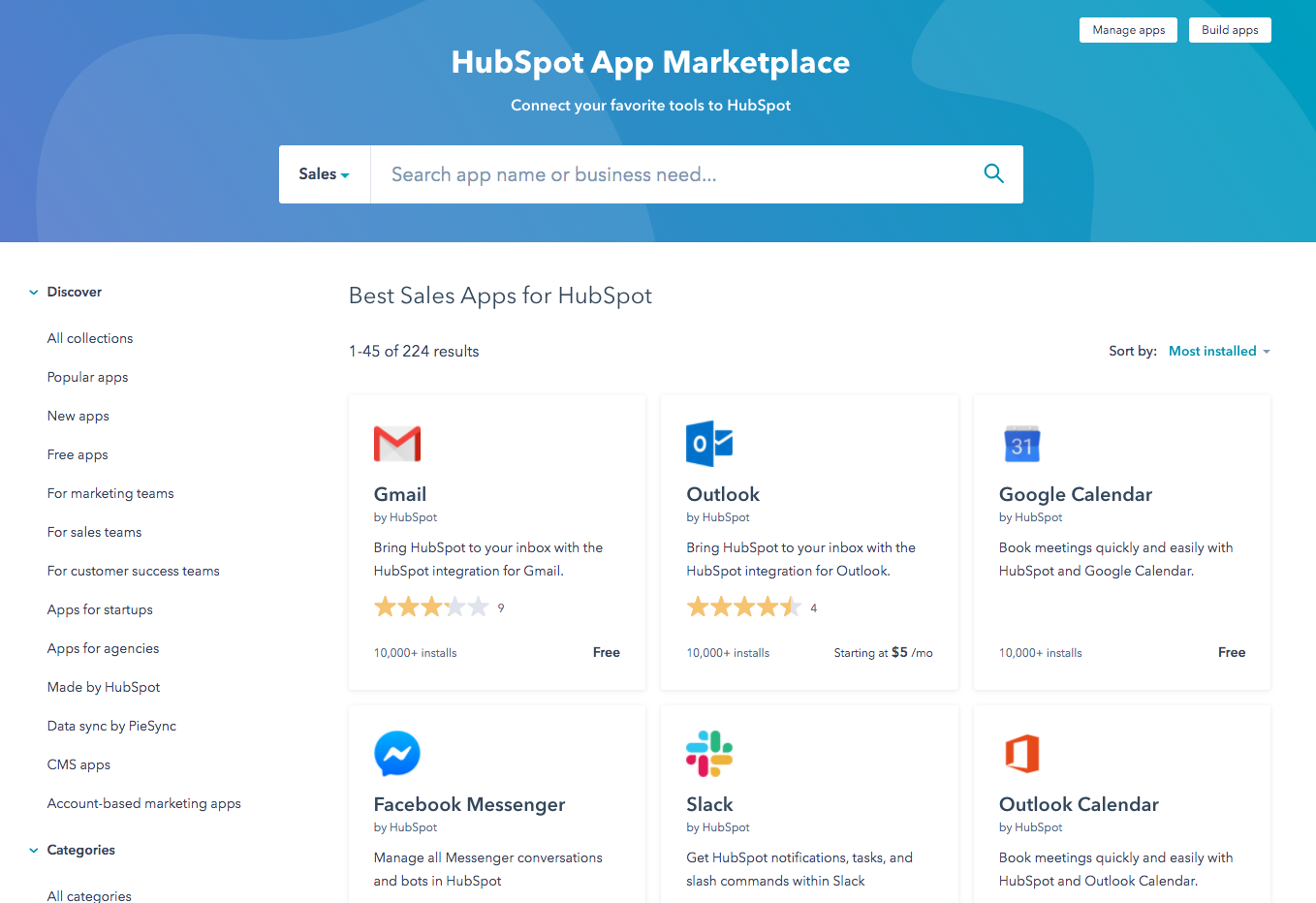Collapse the Discover section
This screenshot has height=903, width=1316.
tap(32, 291)
